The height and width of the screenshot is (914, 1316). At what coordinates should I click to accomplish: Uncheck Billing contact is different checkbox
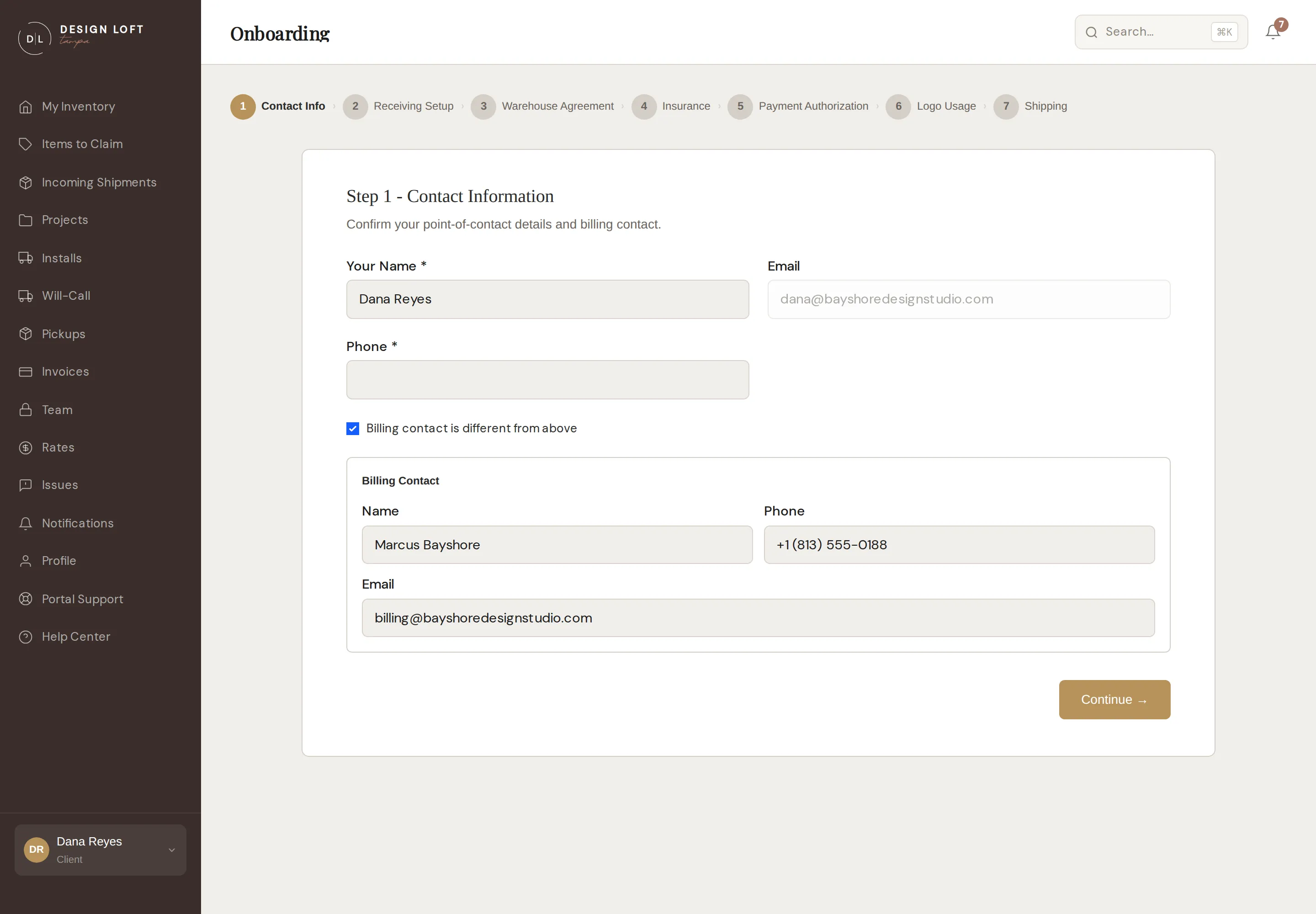[353, 428]
